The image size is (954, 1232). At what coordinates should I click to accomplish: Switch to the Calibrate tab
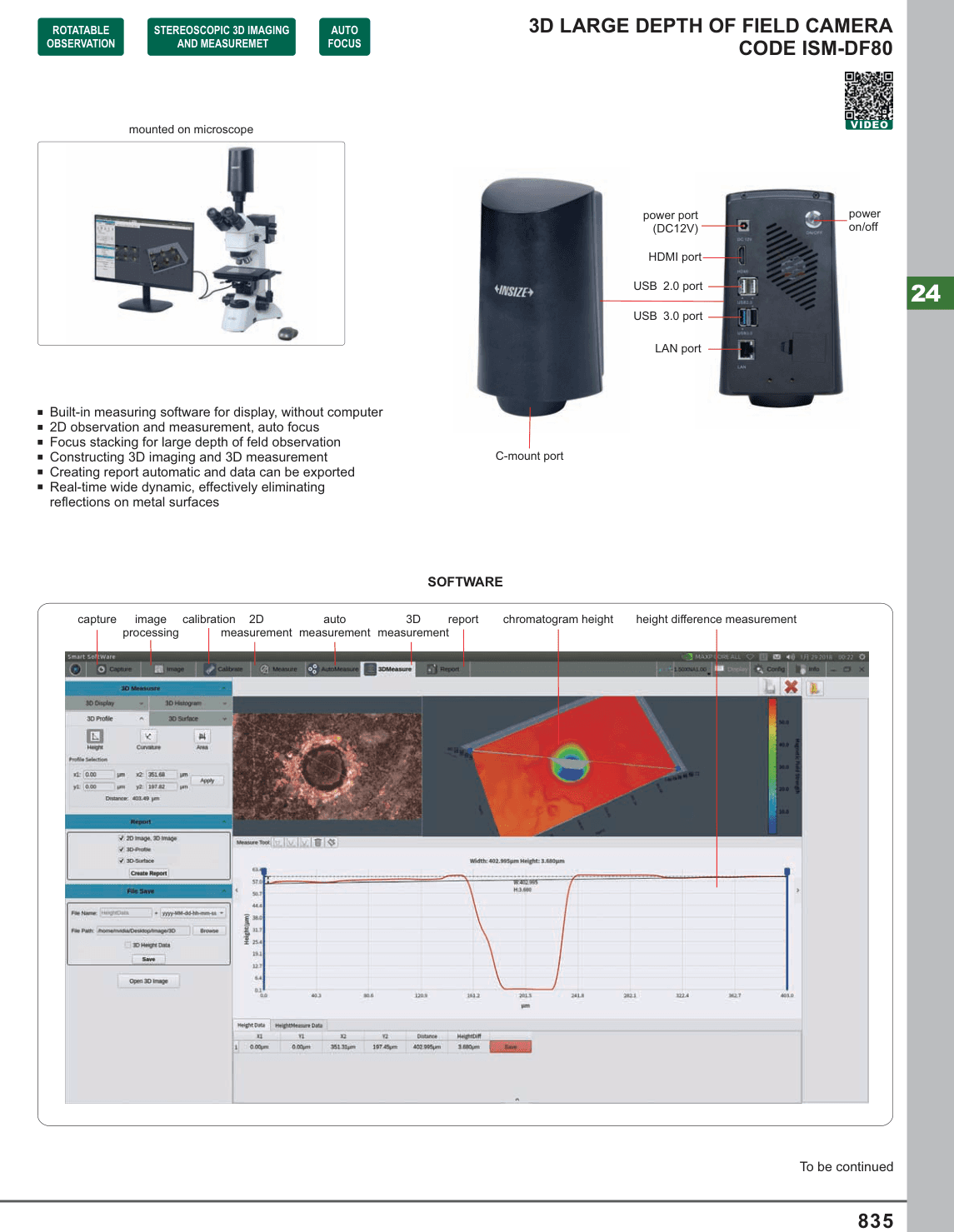click(x=224, y=669)
